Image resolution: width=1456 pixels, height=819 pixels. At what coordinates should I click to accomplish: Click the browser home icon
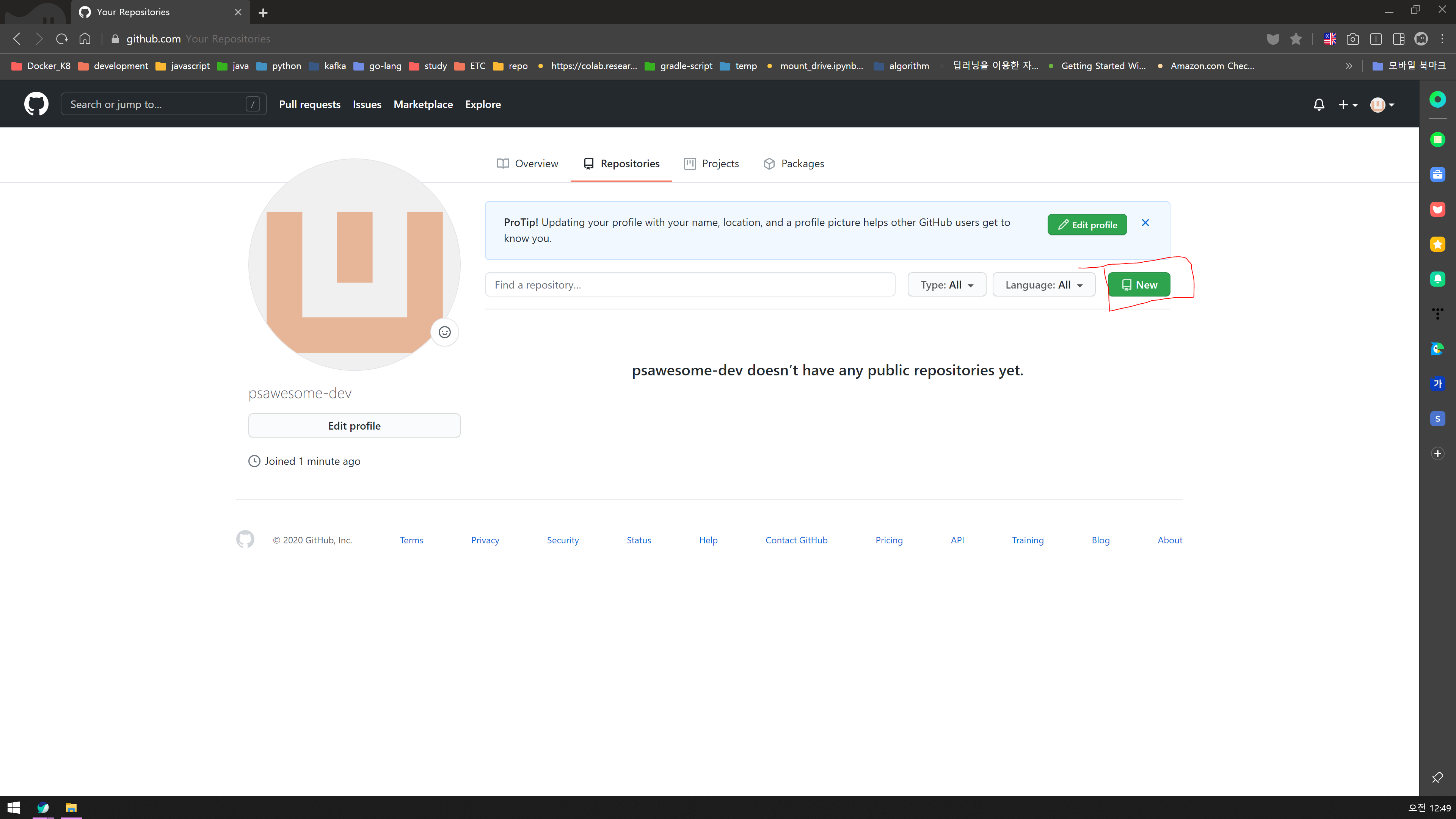[x=85, y=39]
